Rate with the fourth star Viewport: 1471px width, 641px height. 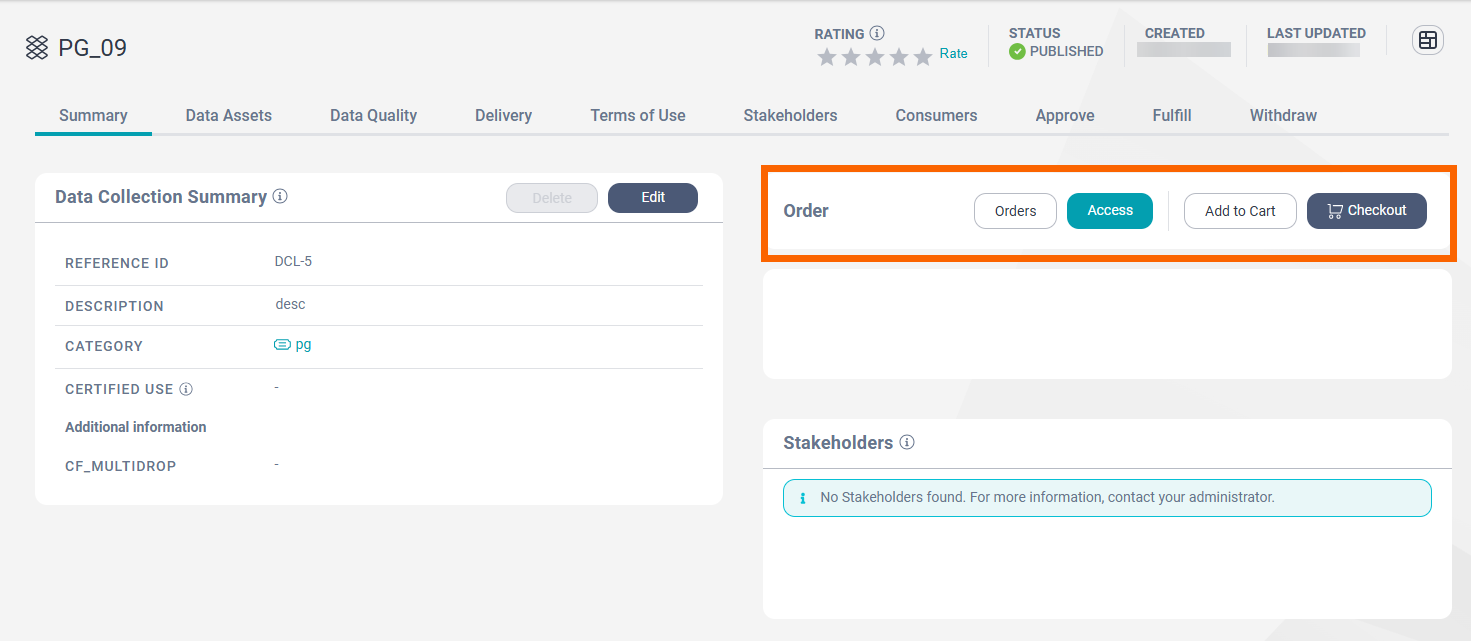coord(899,56)
